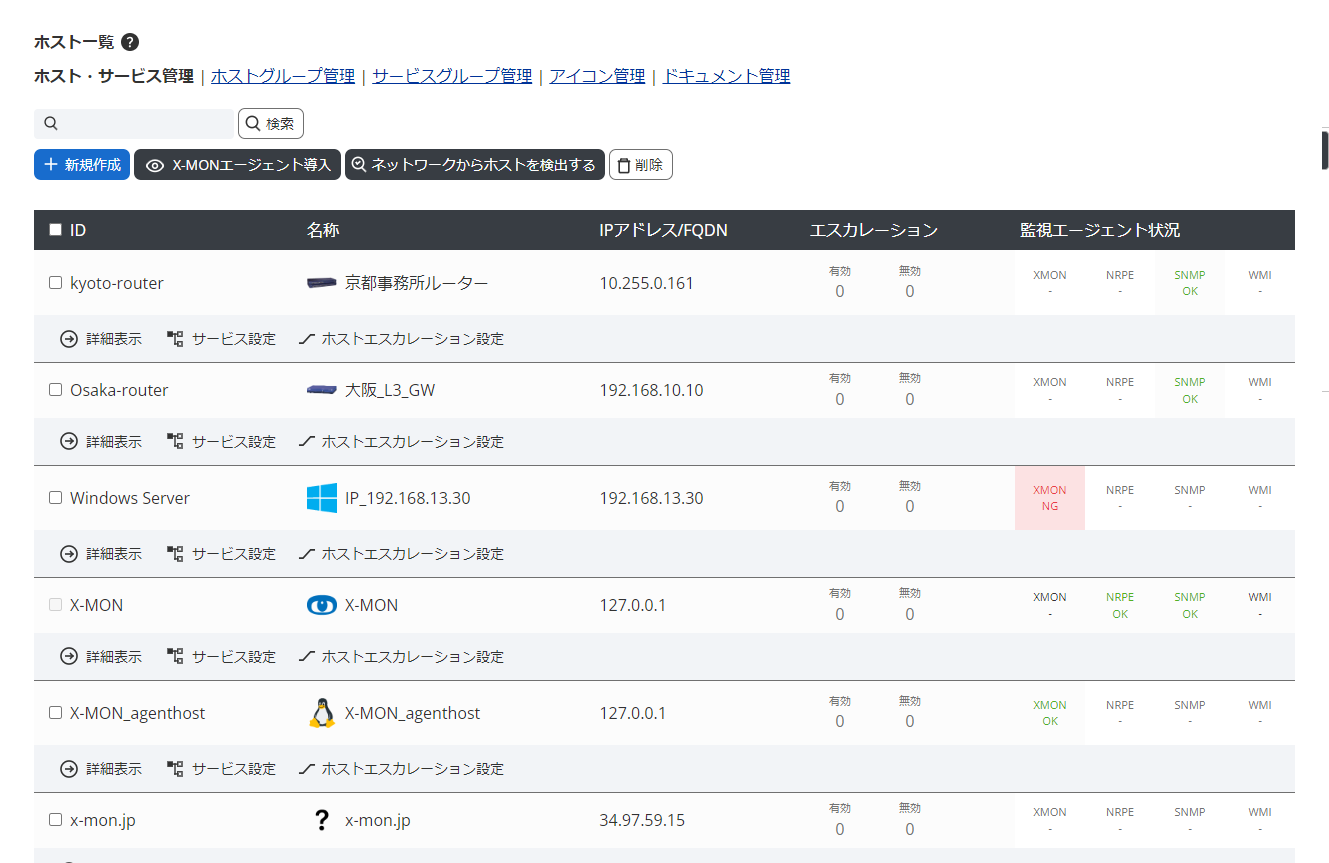Click IP address 192.168.10.10
Viewport: 1329px width, 863px height.
[x=651, y=390]
